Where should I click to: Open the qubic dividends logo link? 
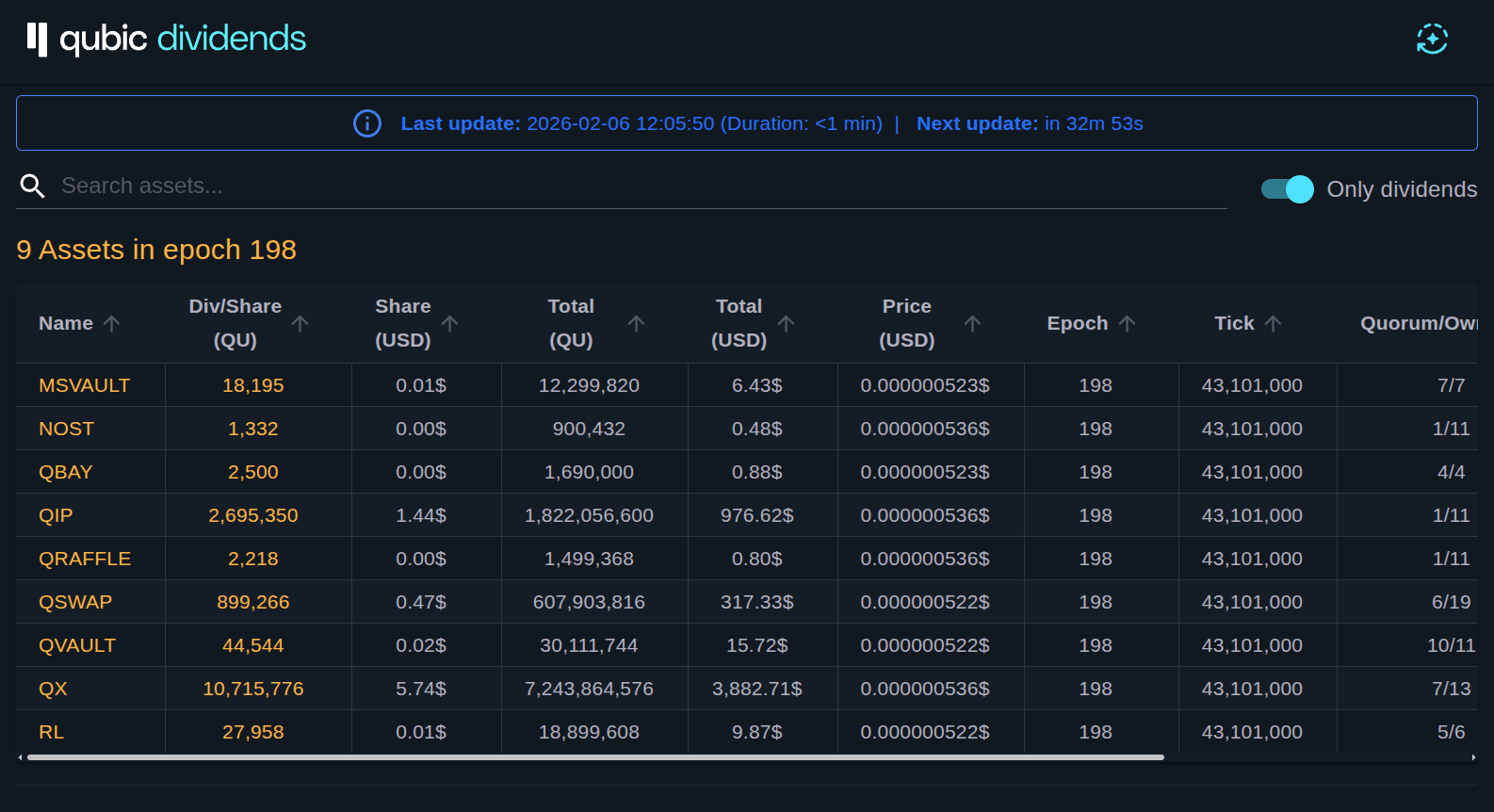pos(167,40)
